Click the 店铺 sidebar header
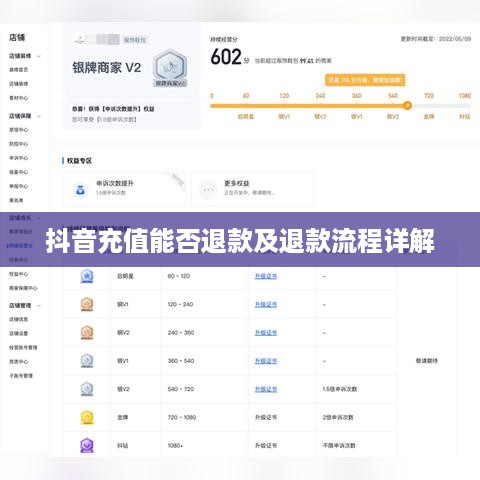The width and height of the screenshot is (480, 480). pos(17,38)
